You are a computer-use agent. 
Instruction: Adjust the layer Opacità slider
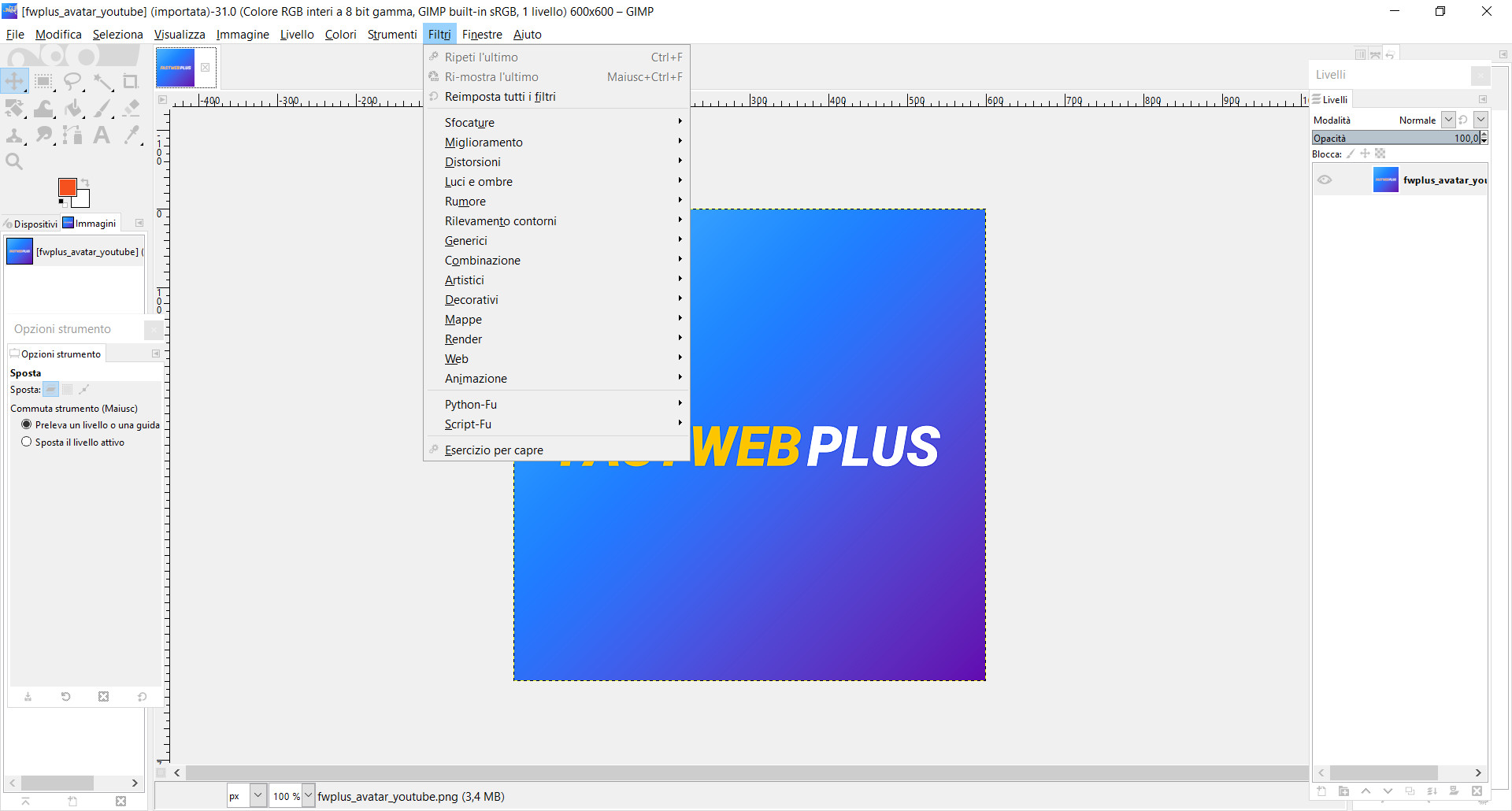pyautogui.click(x=1394, y=138)
